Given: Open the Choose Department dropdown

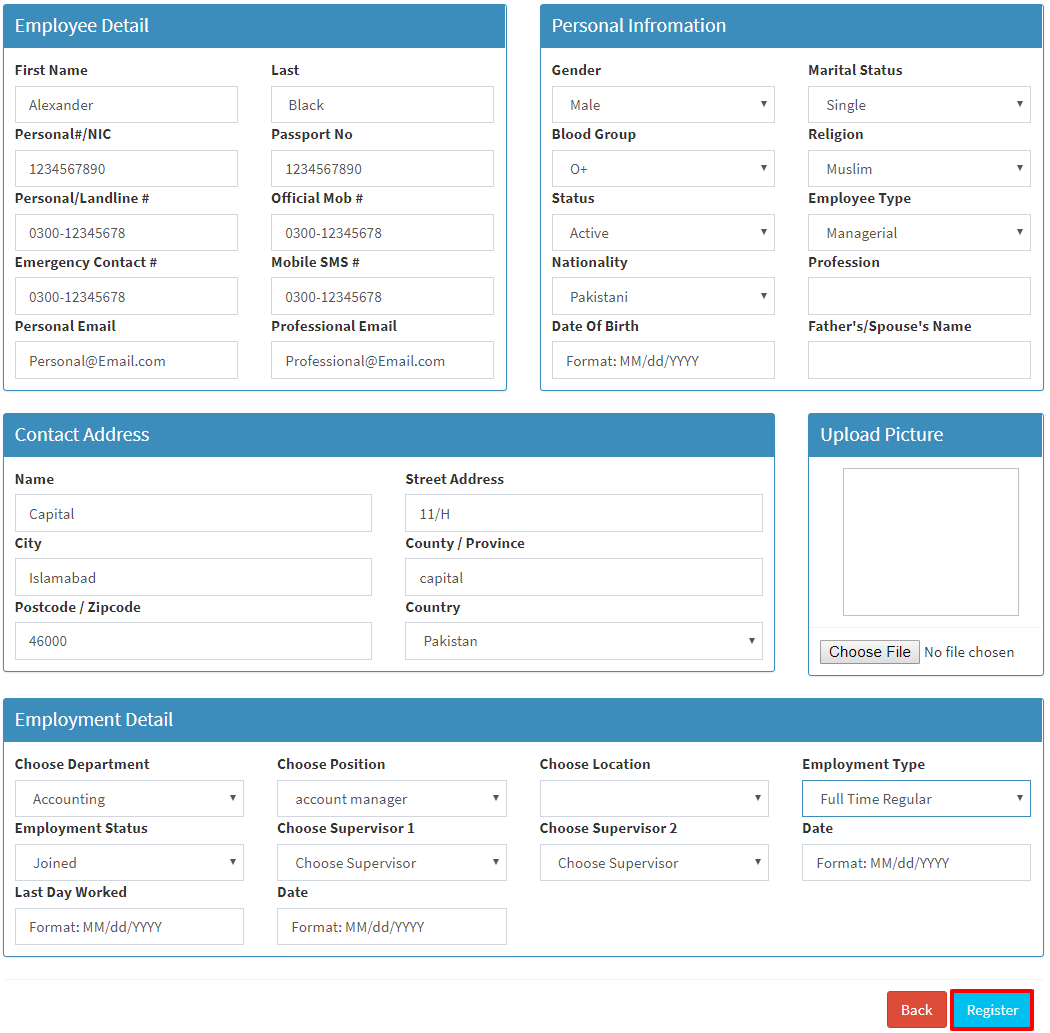Looking at the screenshot, I should click(129, 799).
